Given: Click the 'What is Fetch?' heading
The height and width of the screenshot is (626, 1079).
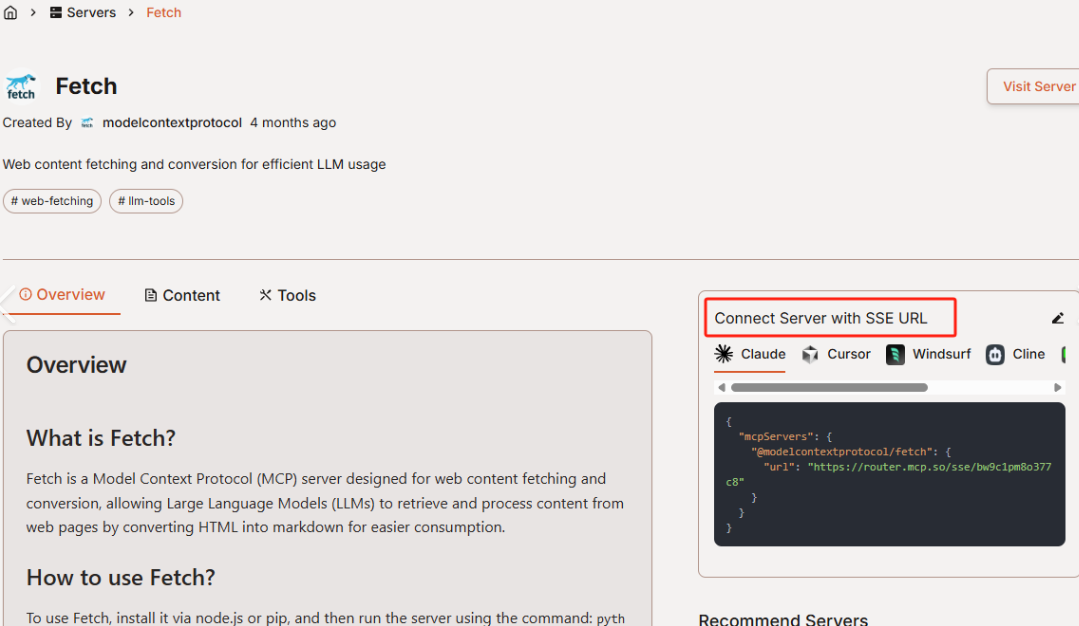Looking at the screenshot, I should tap(101, 438).
